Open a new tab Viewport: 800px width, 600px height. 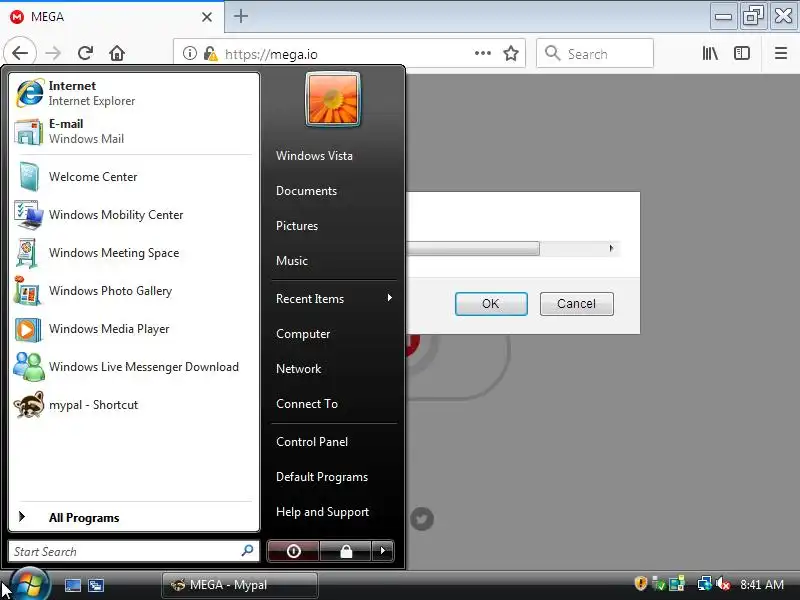(241, 16)
